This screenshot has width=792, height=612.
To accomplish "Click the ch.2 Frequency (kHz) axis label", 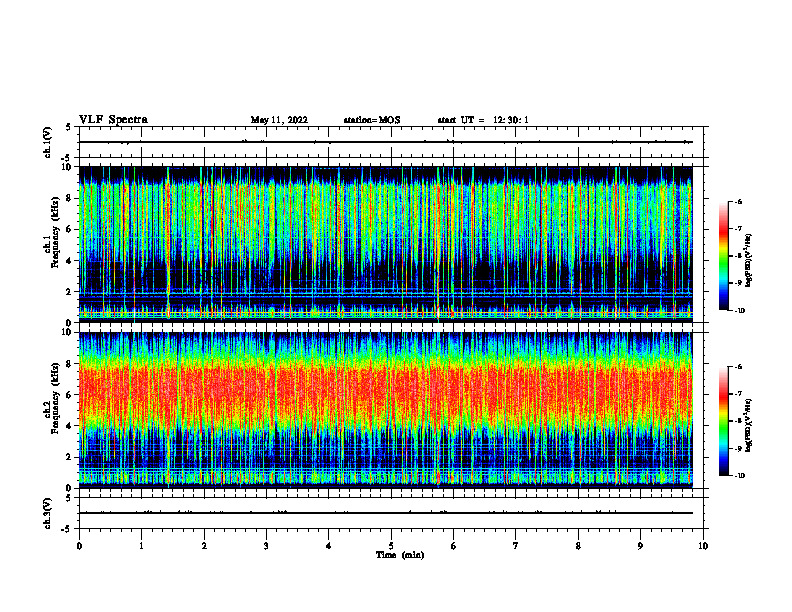I will pos(51,398).
